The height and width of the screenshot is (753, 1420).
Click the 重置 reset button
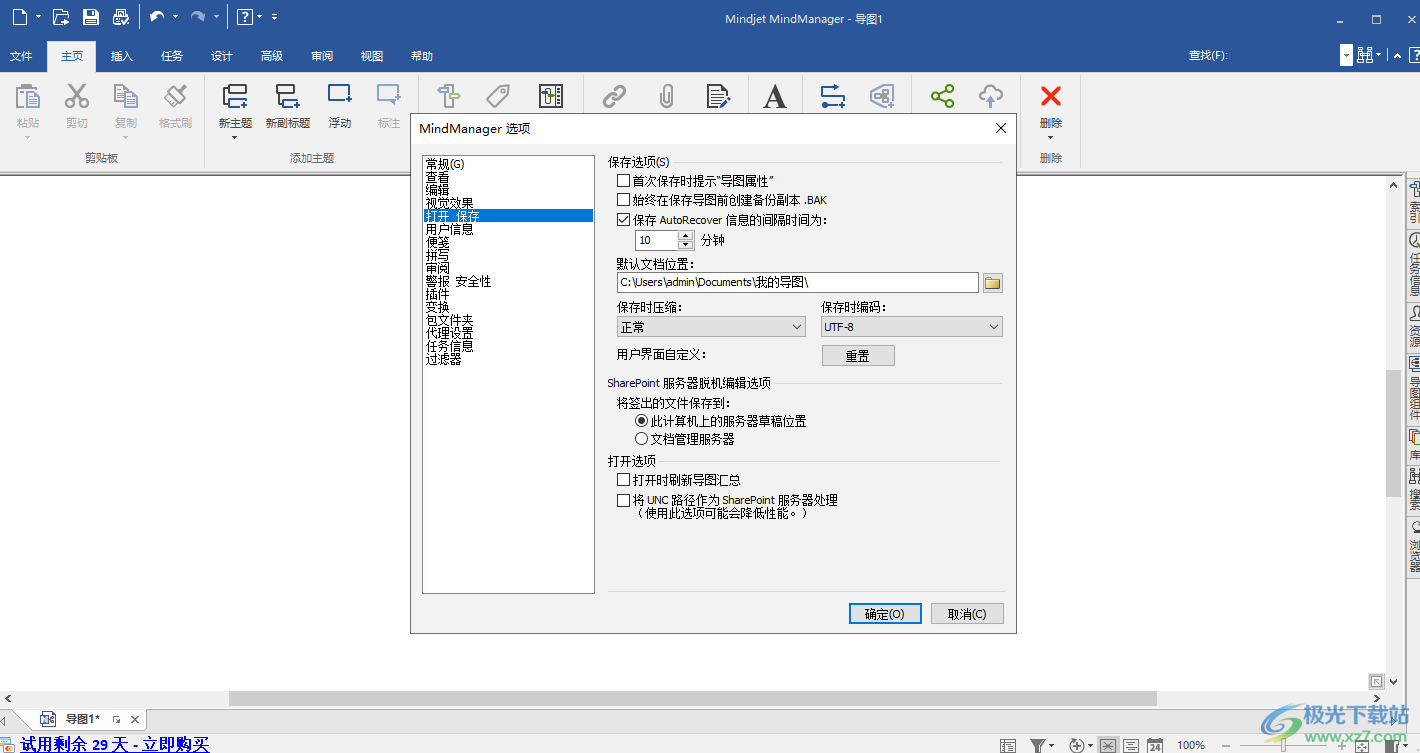[x=858, y=356]
